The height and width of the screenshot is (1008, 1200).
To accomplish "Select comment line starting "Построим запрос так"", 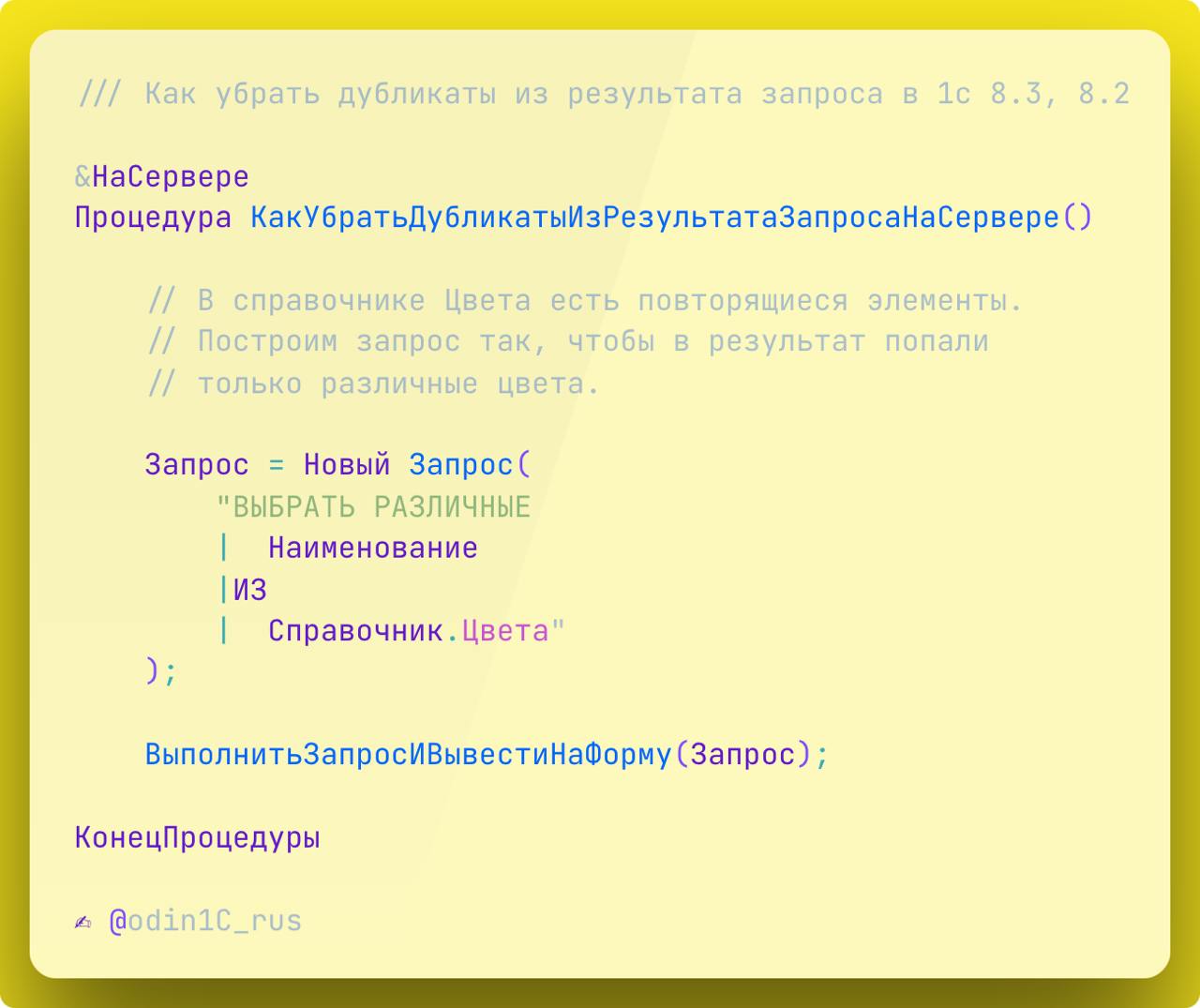I will pos(568,342).
